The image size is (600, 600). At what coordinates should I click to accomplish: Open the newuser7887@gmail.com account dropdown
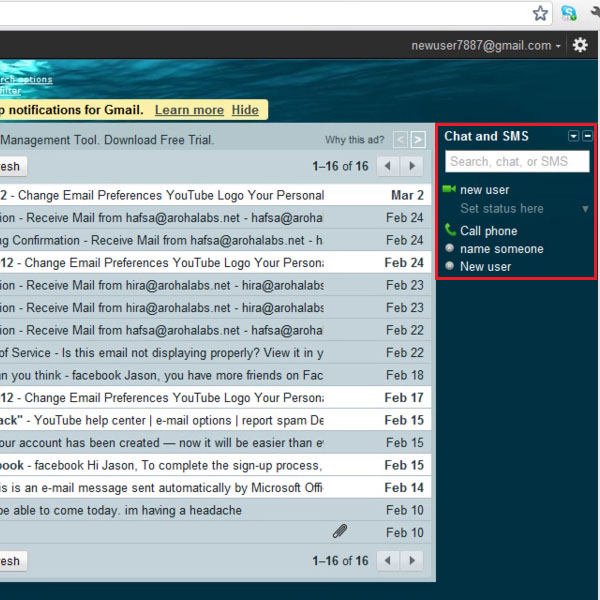tap(486, 46)
